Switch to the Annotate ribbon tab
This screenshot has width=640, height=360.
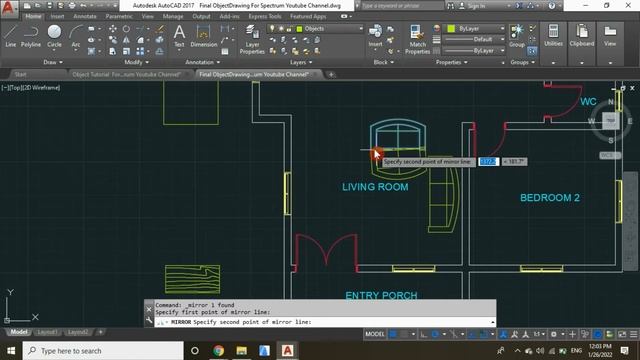[84, 16]
